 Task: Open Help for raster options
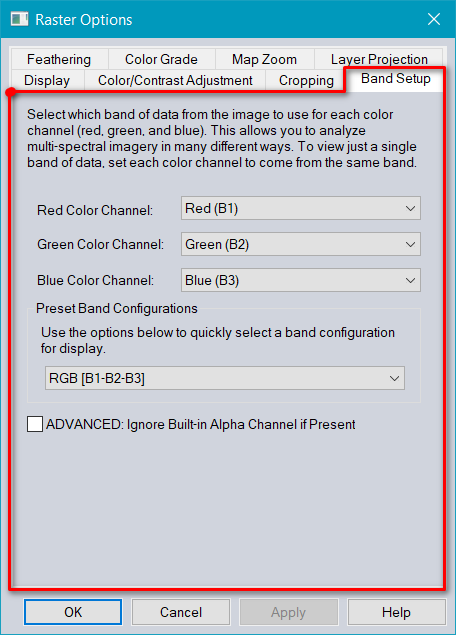click(396, 612)
